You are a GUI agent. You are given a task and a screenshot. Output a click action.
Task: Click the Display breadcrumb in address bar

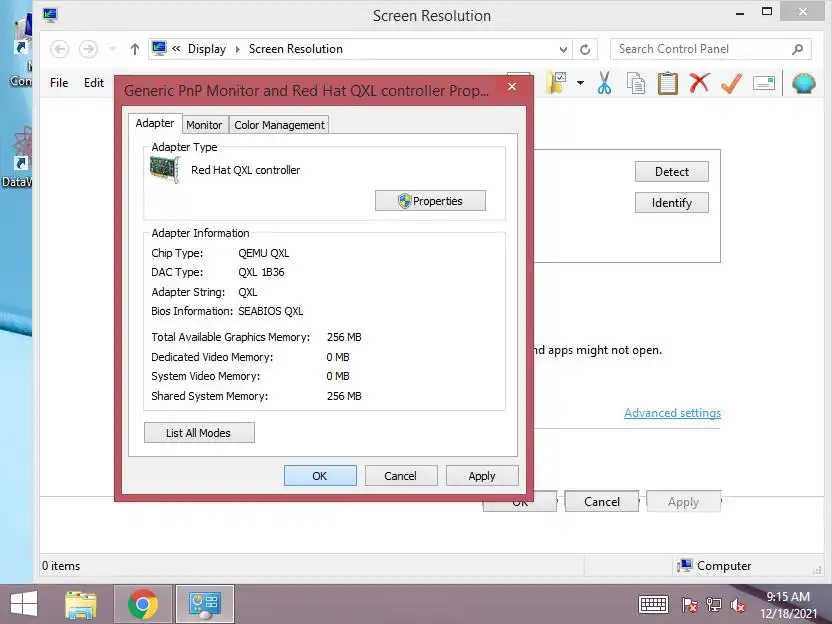(x=207, y=49)
